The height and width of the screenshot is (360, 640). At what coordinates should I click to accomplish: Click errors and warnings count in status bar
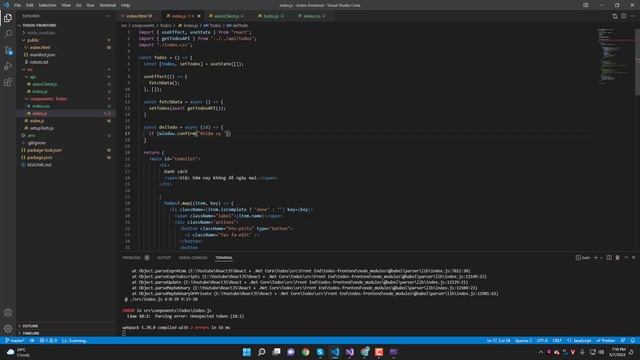[48, 340]
